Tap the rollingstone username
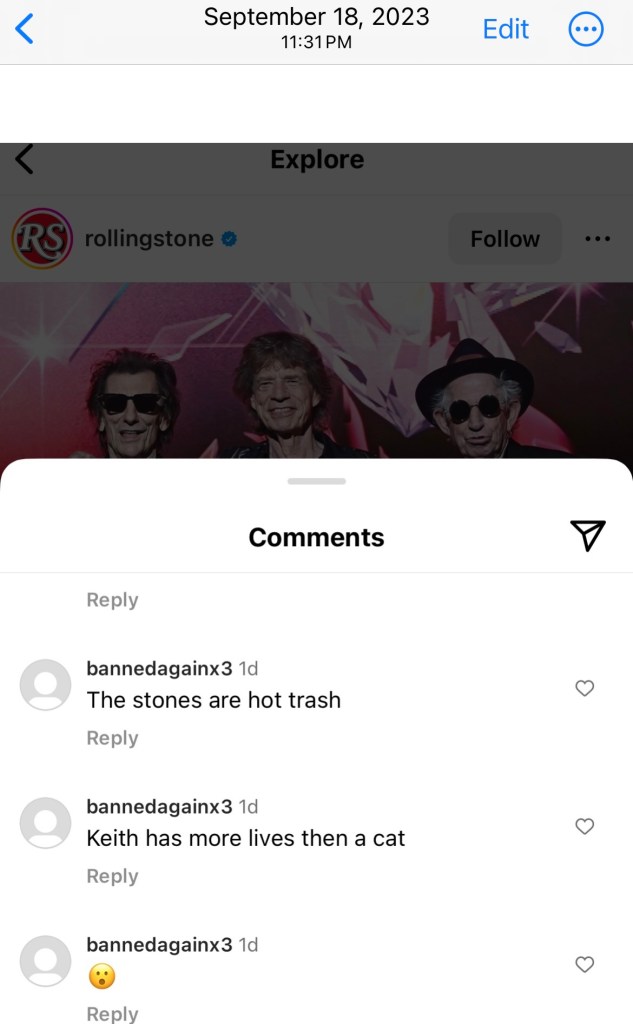The width and height of the screenshot is (633, 1024). 149,239
